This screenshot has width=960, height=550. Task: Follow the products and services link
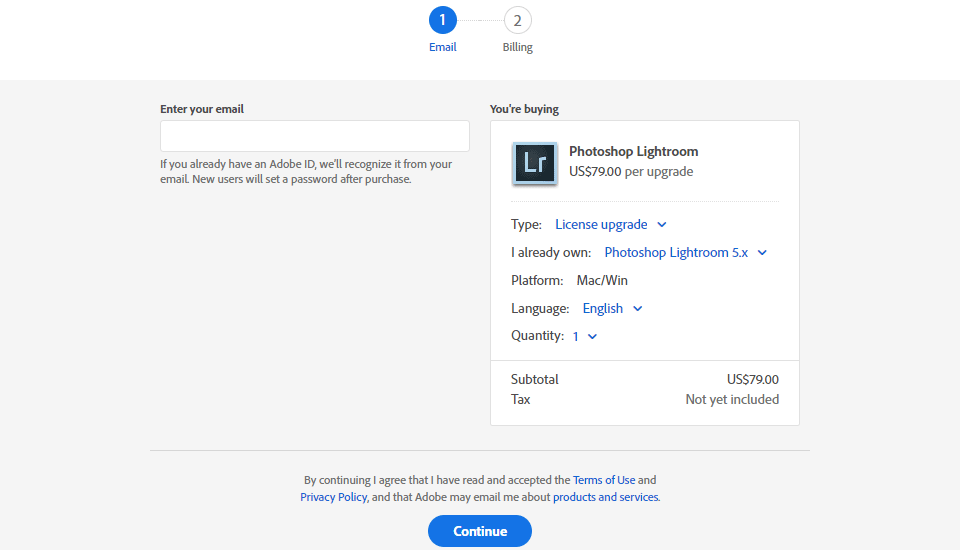point(606,497)
